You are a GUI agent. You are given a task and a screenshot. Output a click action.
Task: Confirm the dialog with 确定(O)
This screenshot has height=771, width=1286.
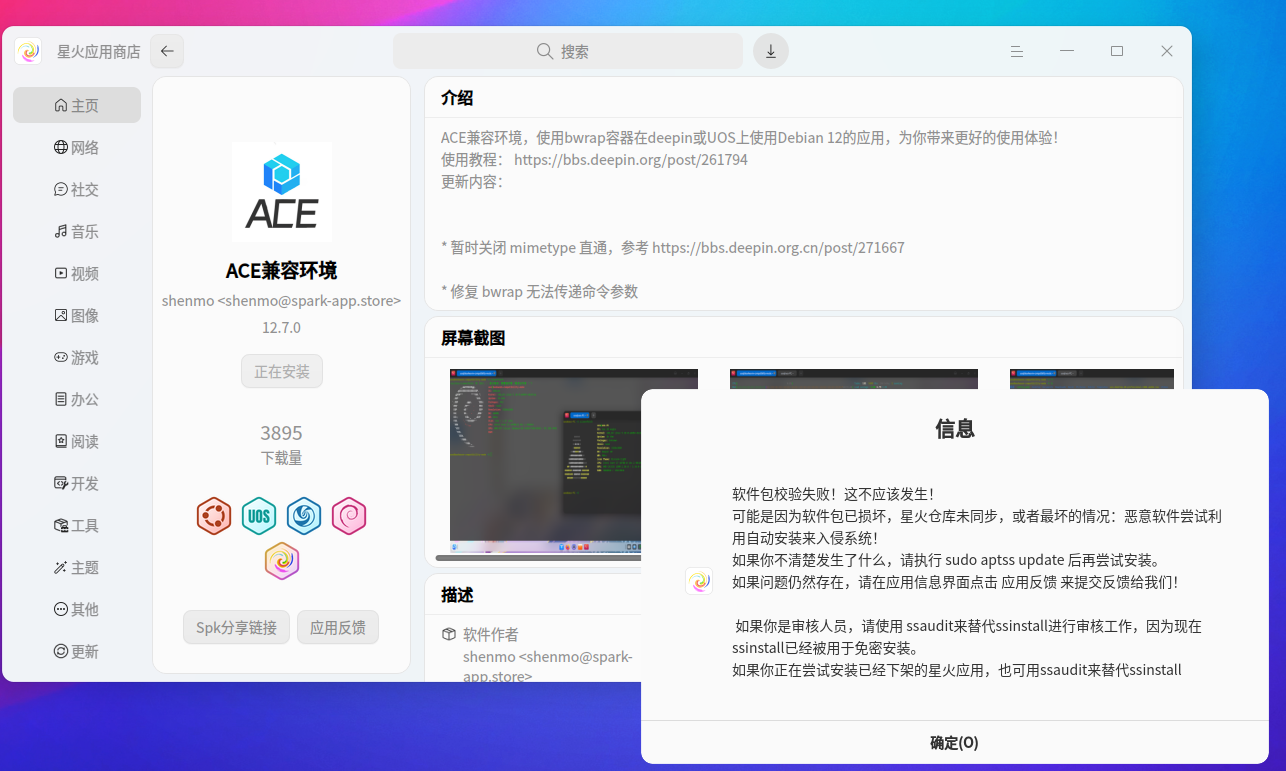pos(954,742)
